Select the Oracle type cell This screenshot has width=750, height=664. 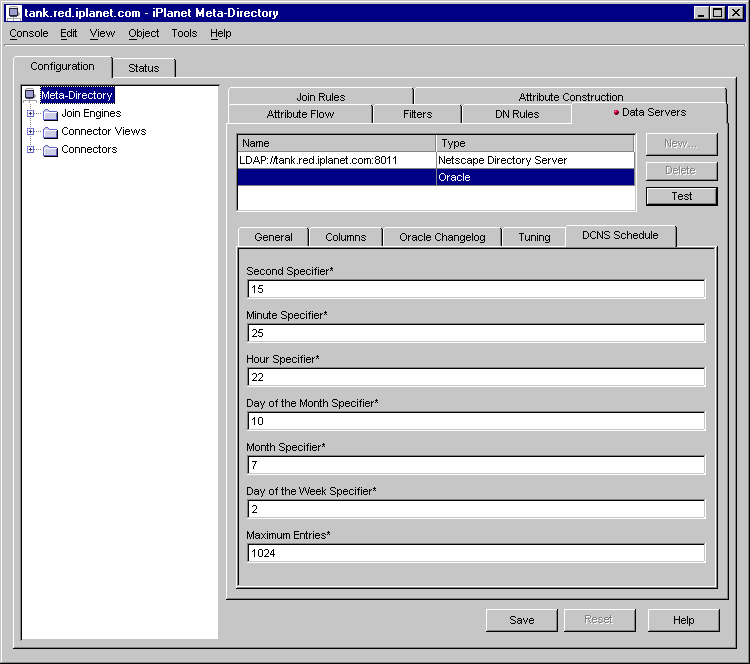click(535, 177)
